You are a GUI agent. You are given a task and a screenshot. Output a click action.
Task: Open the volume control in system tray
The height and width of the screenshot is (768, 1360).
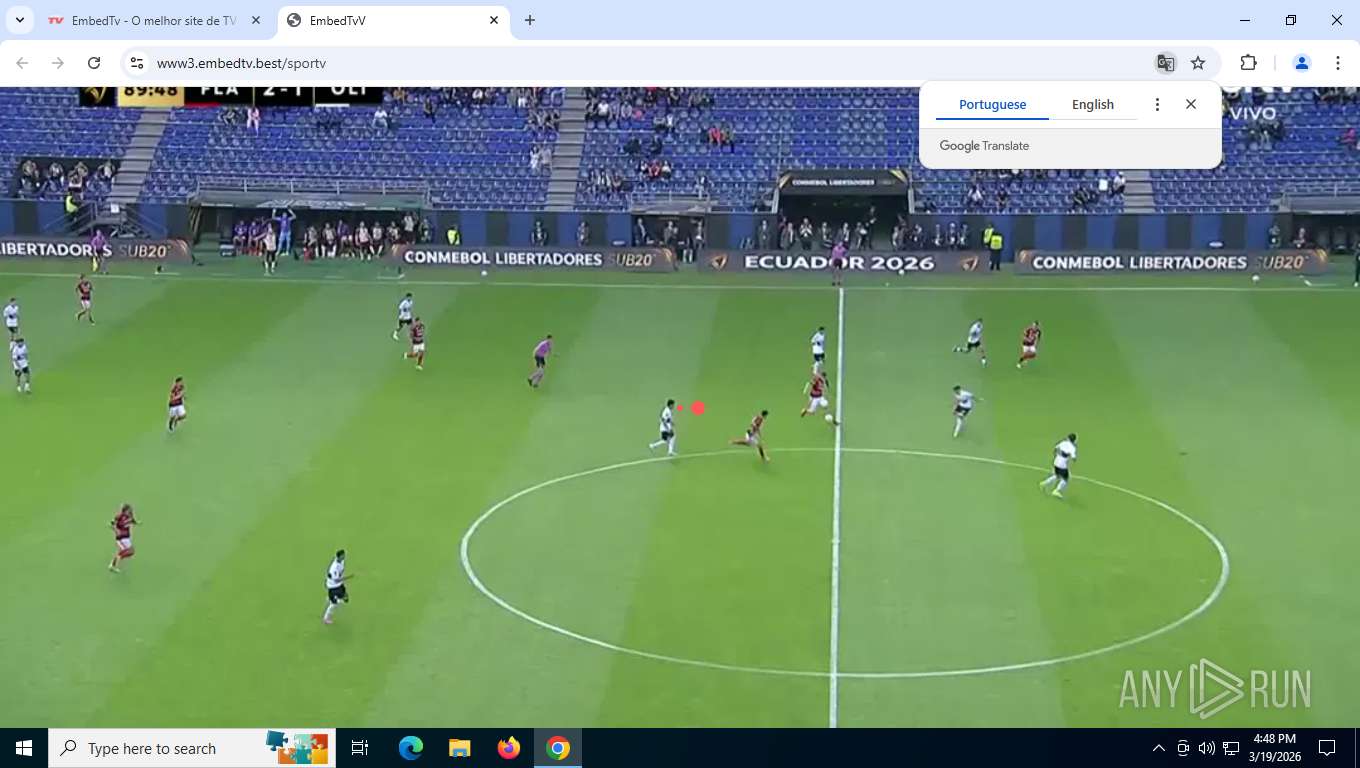(1207, 748)
